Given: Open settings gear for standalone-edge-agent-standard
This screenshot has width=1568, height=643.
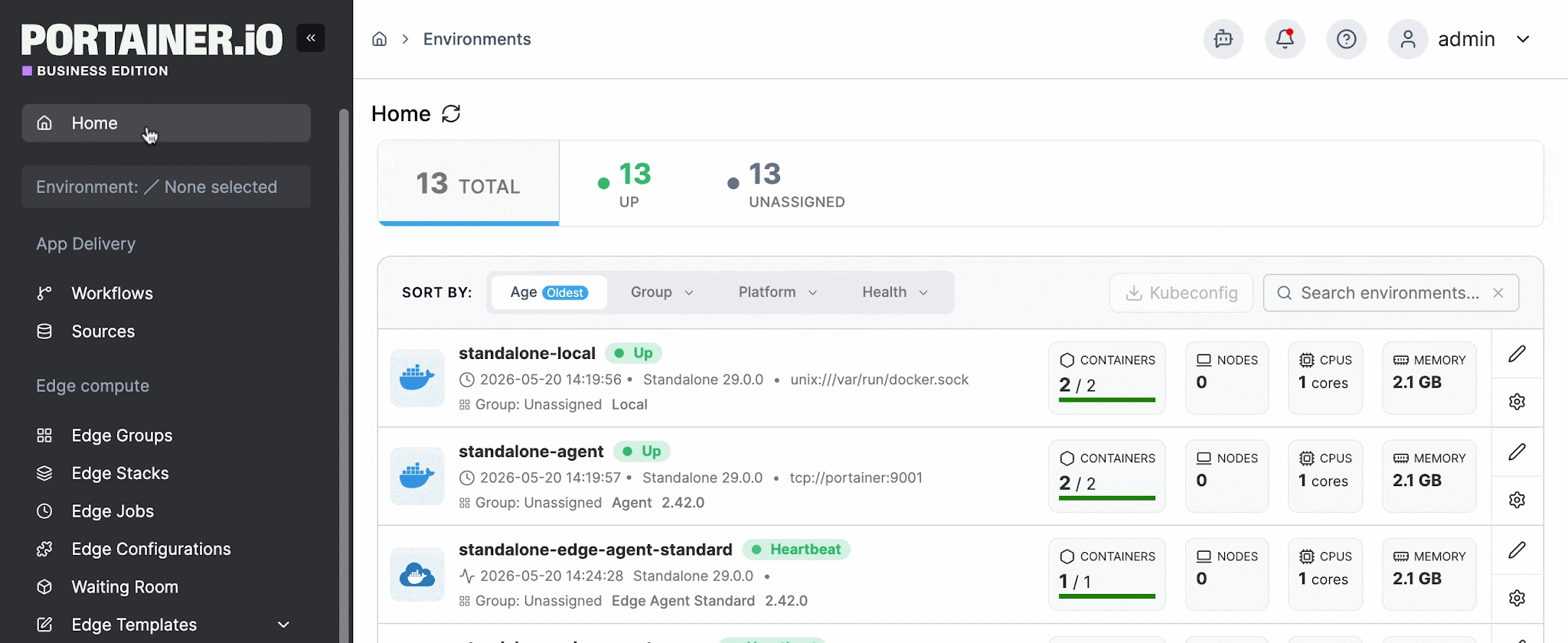Looking at the screenshot, I should (1517, 598).
